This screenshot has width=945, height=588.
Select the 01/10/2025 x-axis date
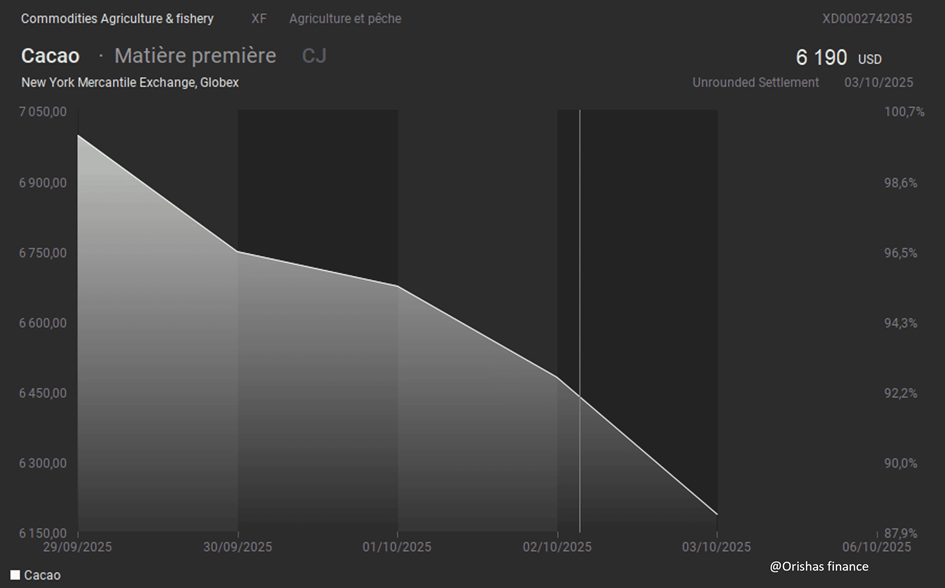point(398,547)
